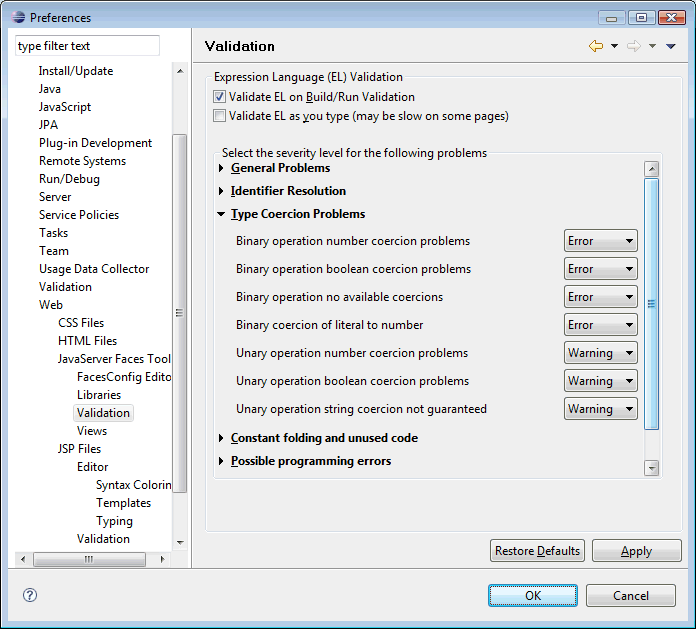The image size is (696, 629).
Task: Click the tree vertical scrollbar thumb
Action: (180, 313)
